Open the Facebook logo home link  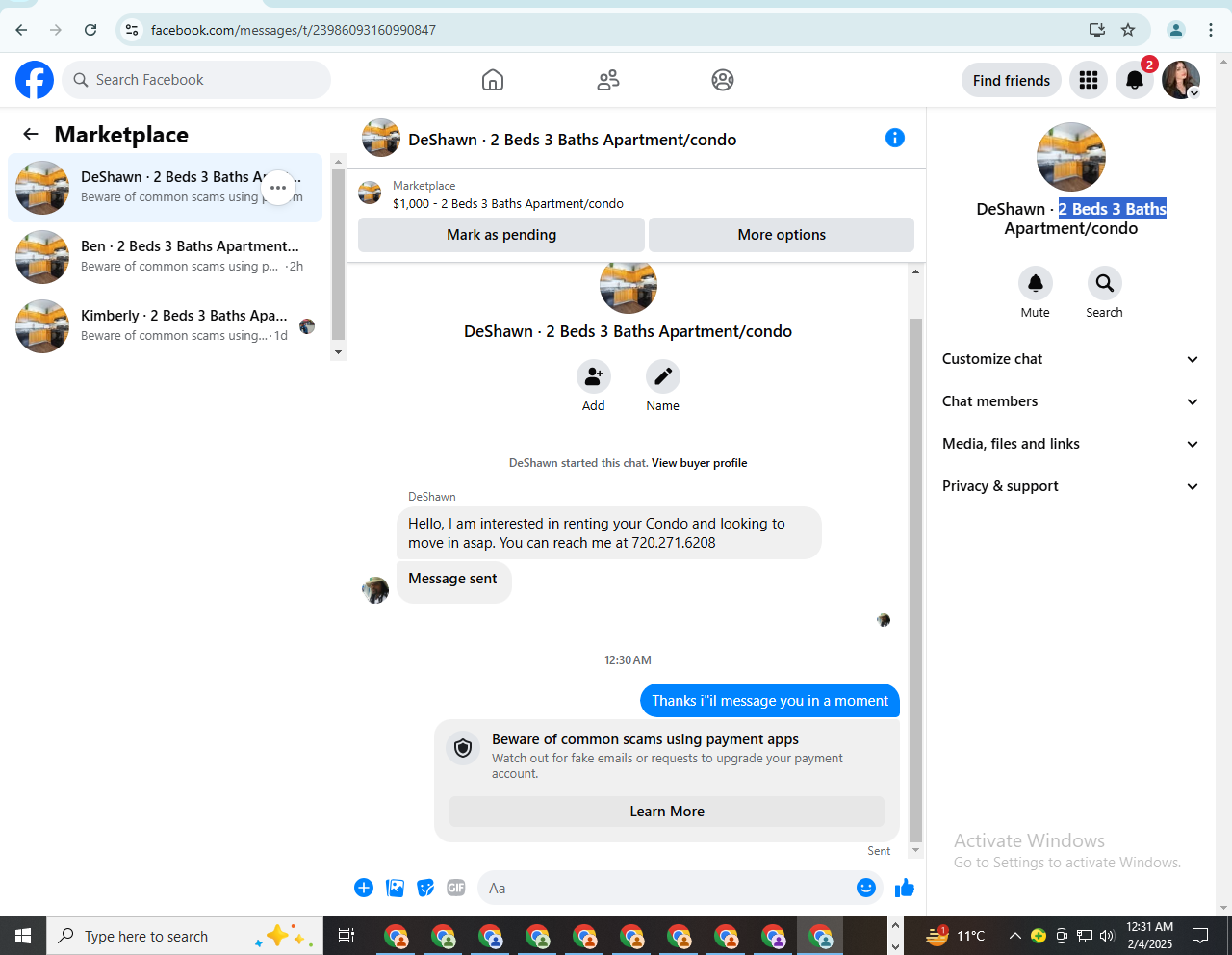[x=35, y=80]
